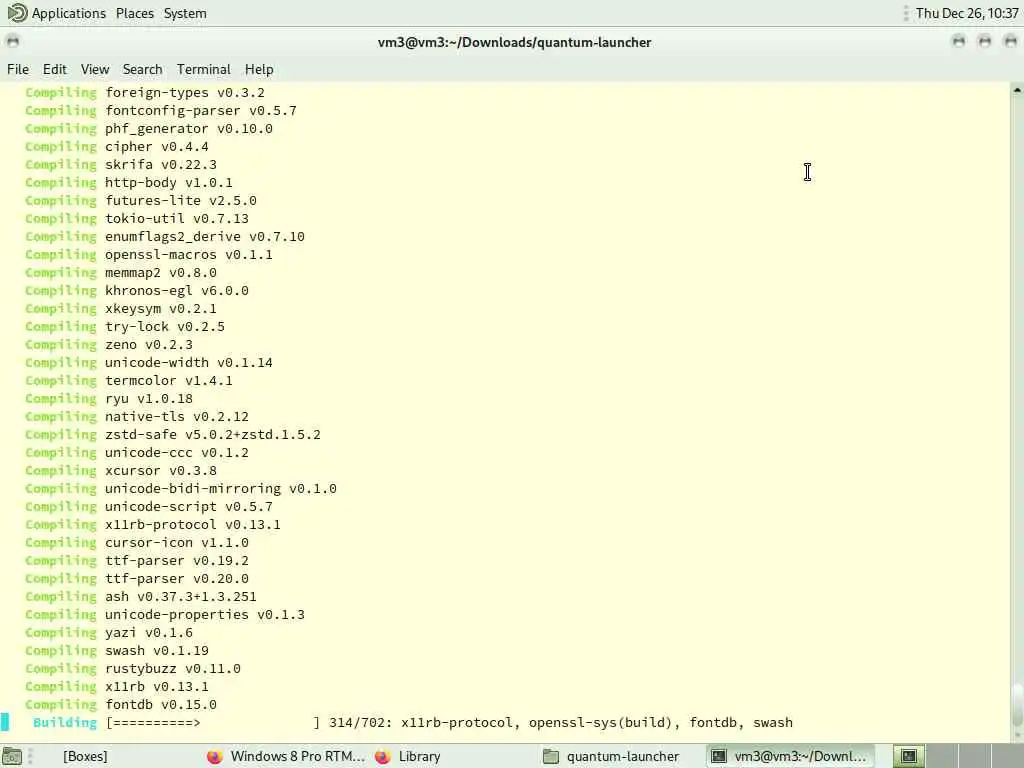This screenshot has width=1024, height=768.
Task: Click the title text vm3@vm3:~/Downloads/quantum-launcher
Action: click(515, 42)
